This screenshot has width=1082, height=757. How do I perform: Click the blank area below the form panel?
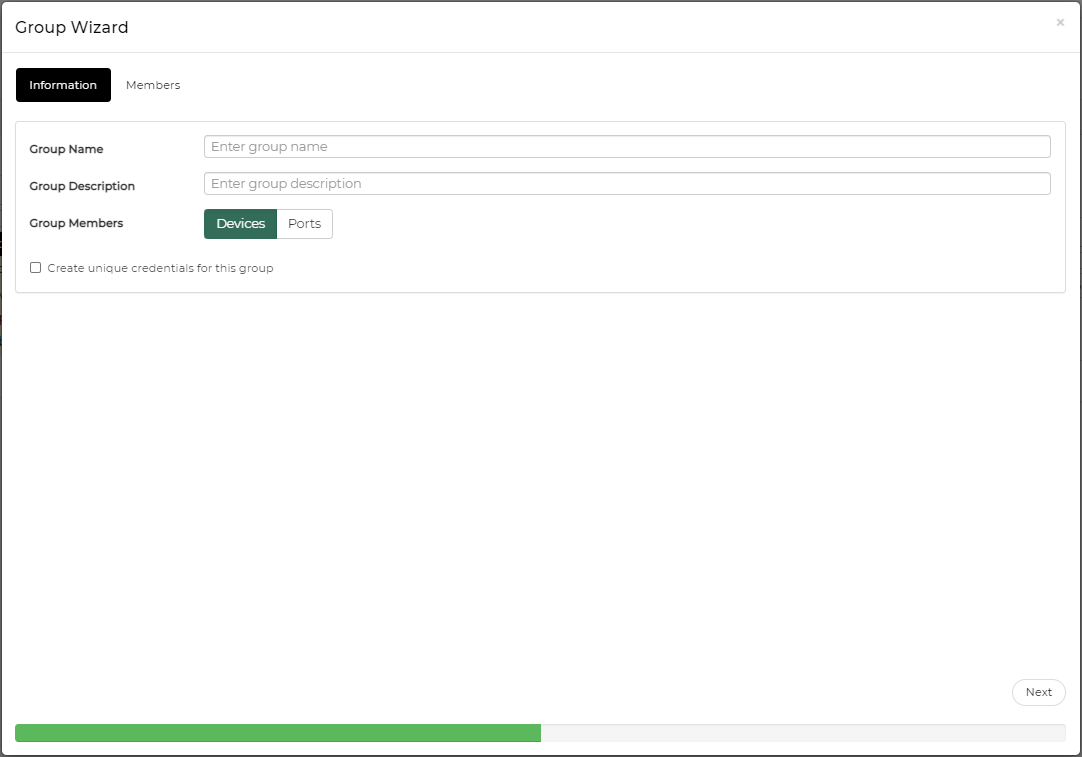point(540,480)
